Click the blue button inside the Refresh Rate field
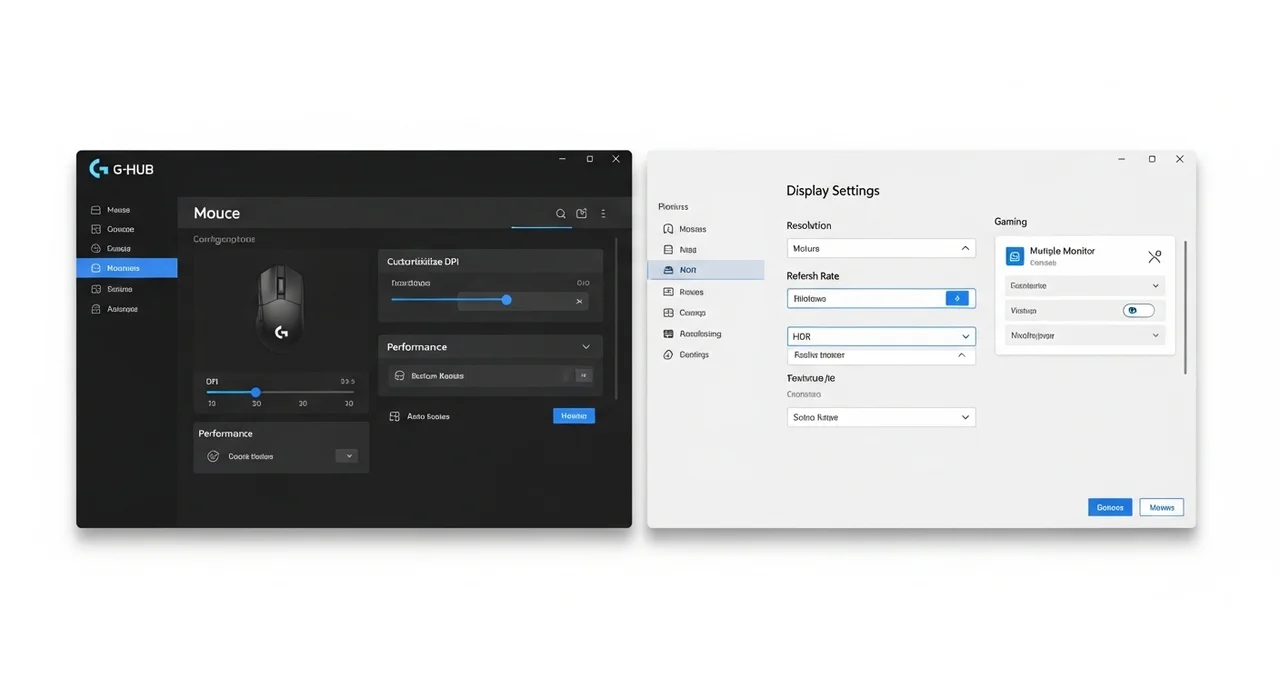The image size is (1280, 698). 957,298
